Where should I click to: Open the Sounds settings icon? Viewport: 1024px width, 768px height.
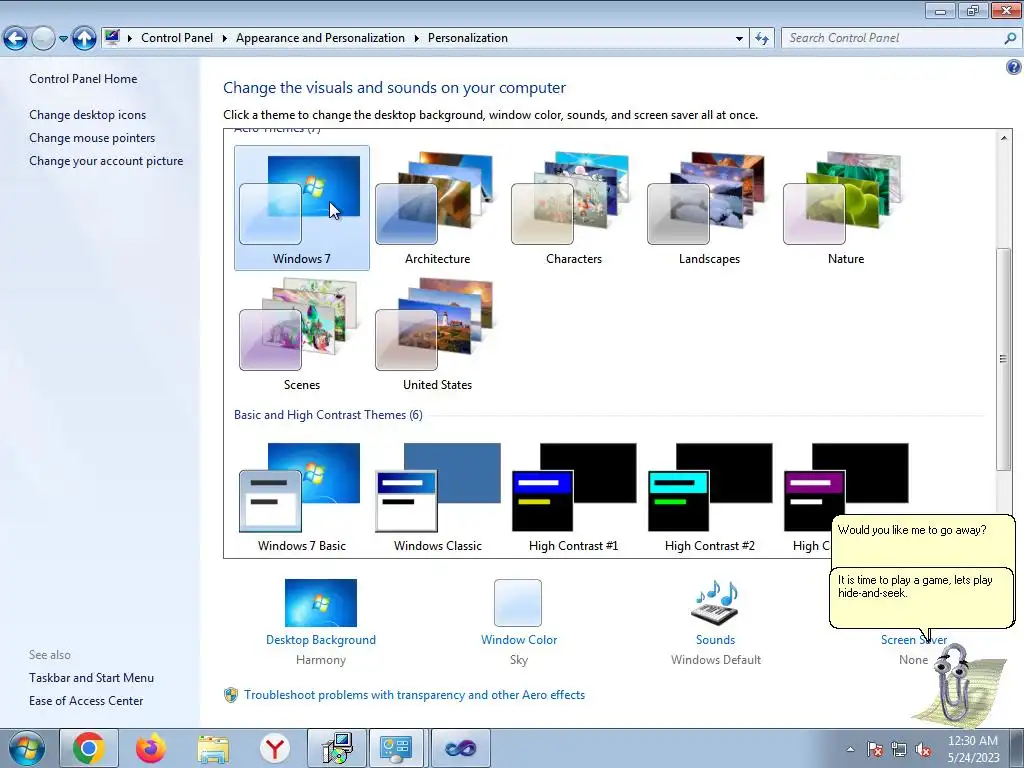click(x=715, y=602)
